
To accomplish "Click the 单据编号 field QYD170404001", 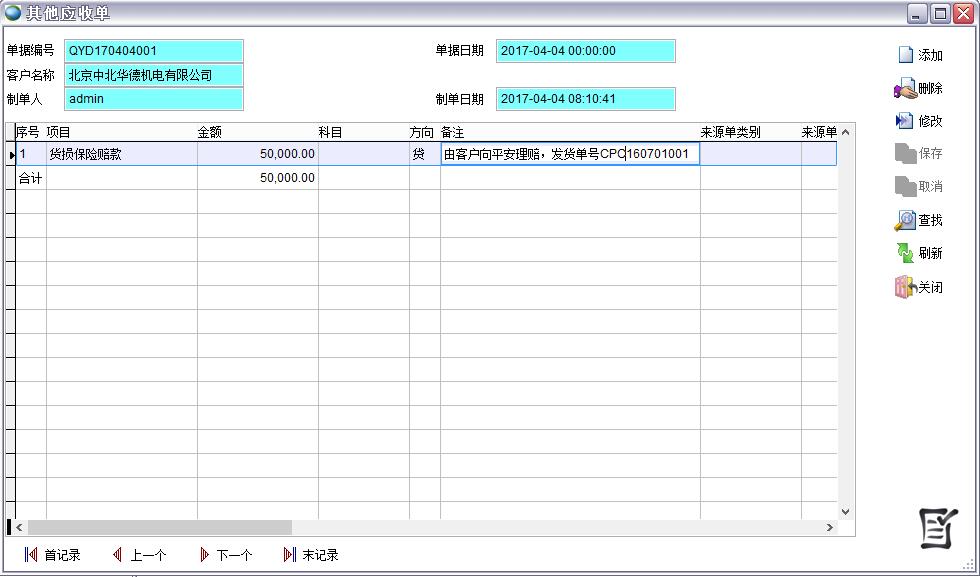I will [x=154, y=51].
